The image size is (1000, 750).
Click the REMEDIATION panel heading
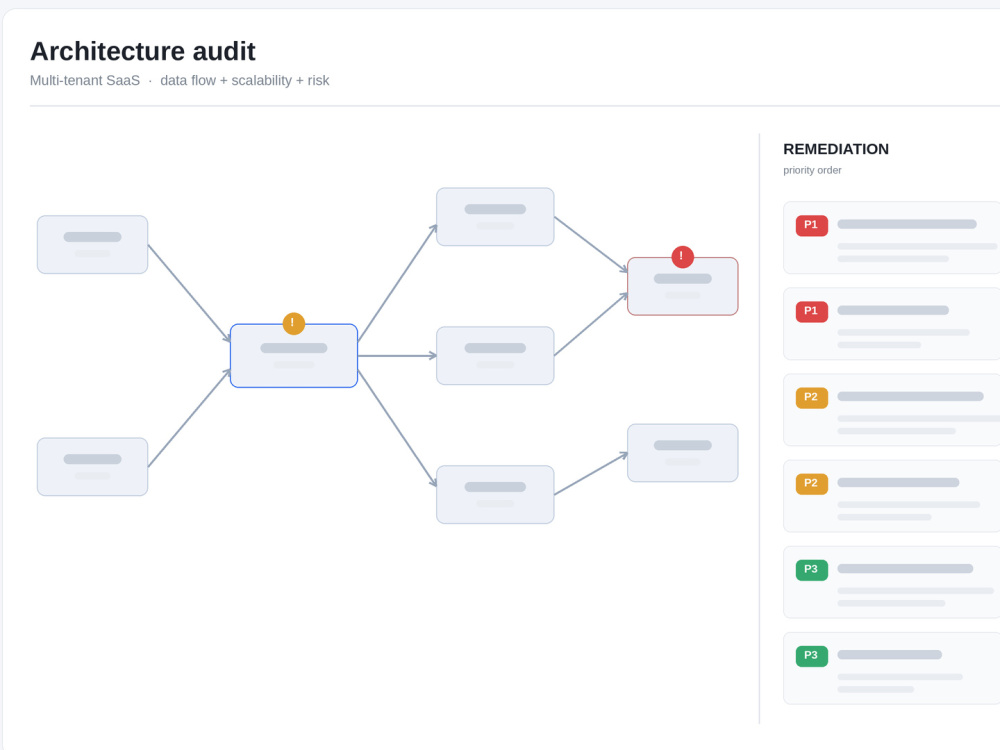pos(835,149)
